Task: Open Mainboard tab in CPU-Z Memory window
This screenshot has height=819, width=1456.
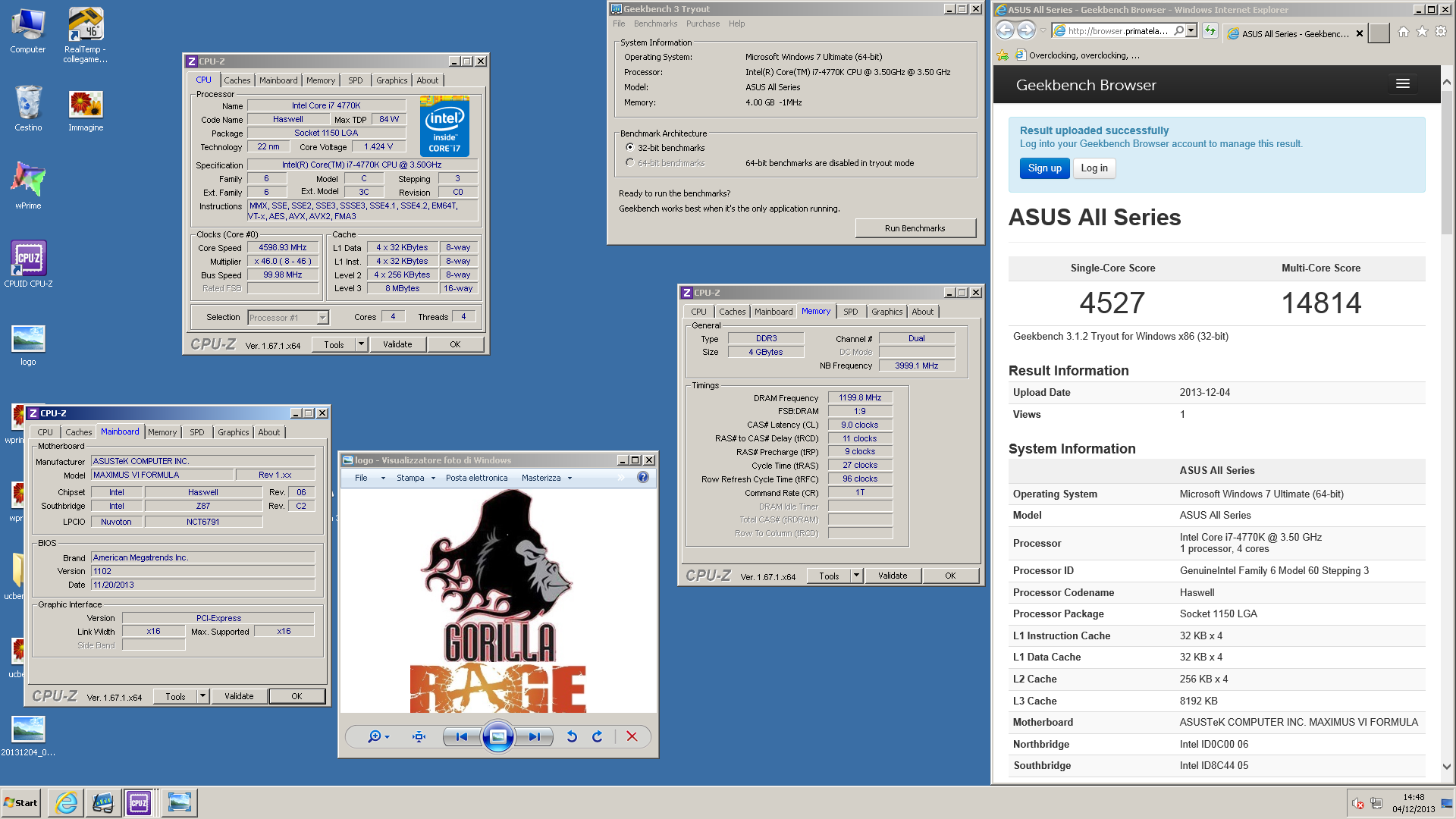Action: coord(773,312)
